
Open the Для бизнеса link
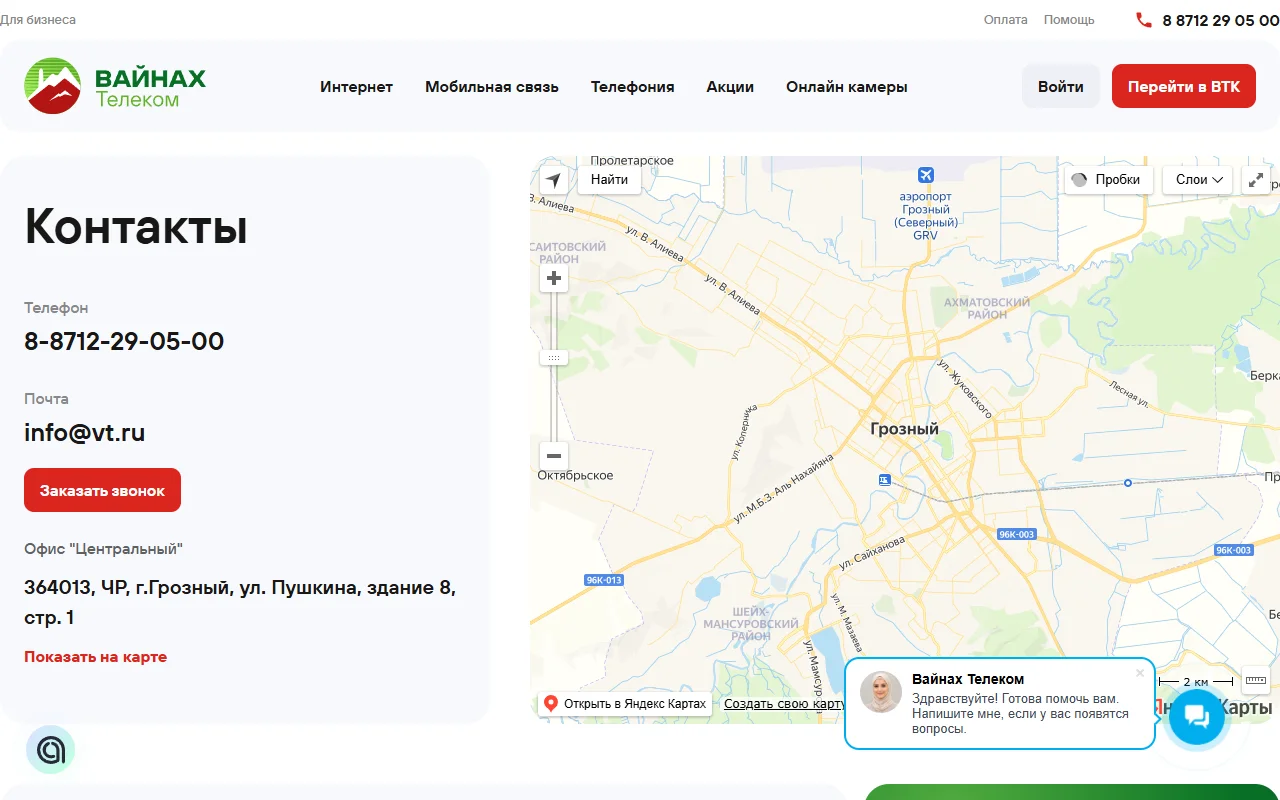pos(38,20)
